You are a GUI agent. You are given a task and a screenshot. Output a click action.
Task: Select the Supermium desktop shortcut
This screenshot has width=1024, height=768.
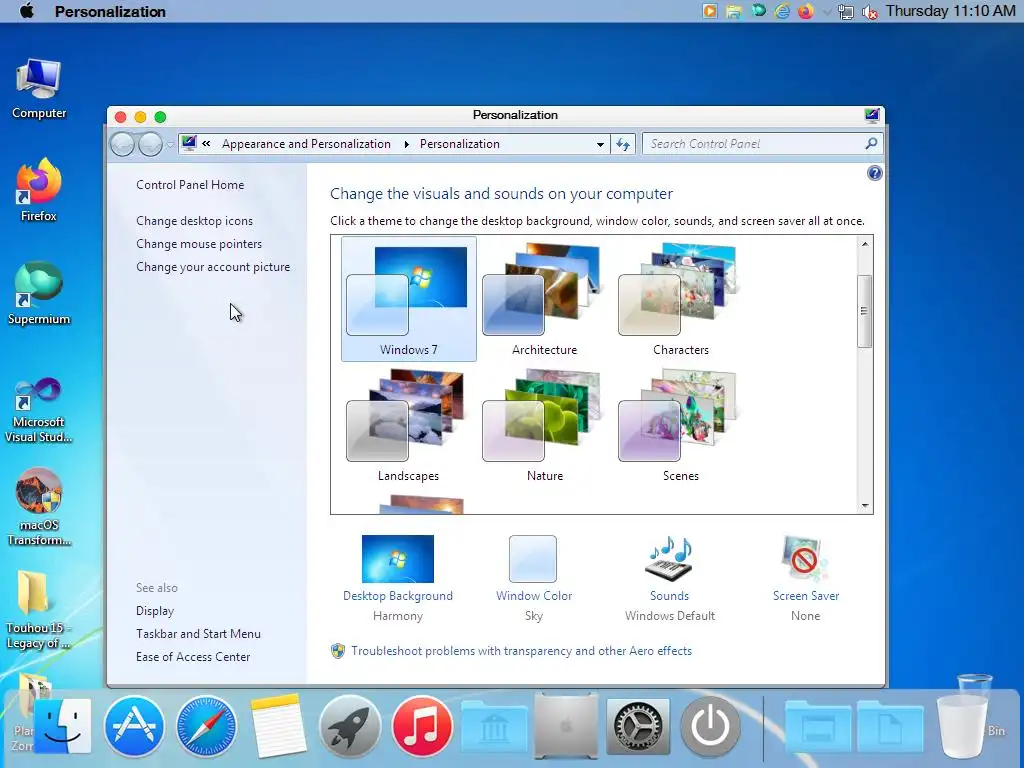coord(39,293)
